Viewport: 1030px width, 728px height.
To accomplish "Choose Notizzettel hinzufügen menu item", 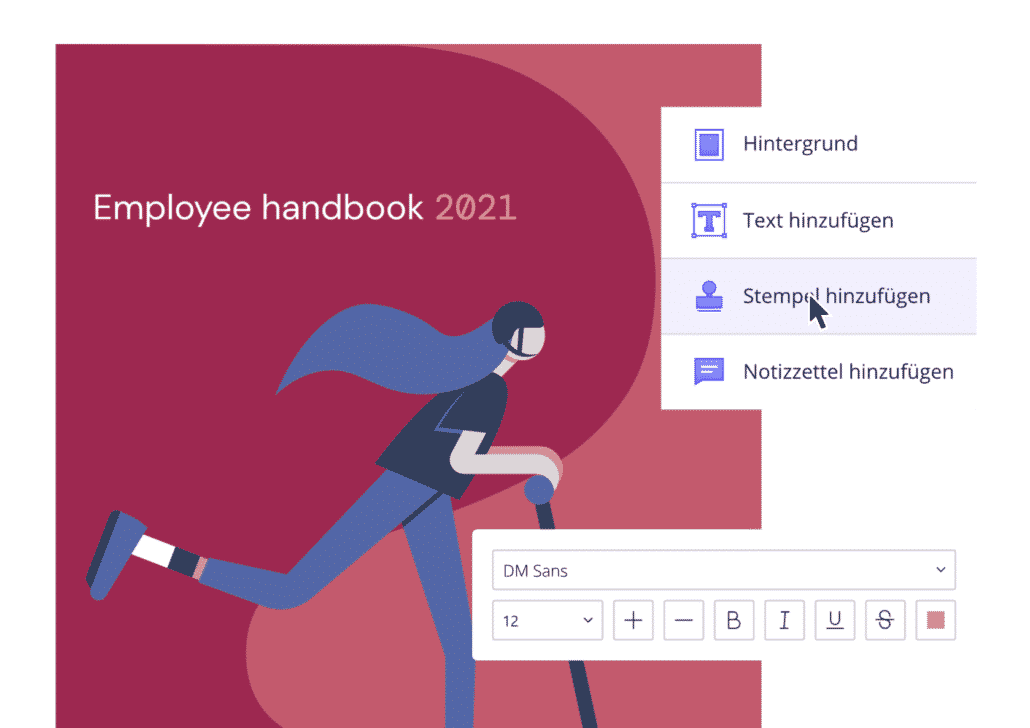I will (818, 372).
